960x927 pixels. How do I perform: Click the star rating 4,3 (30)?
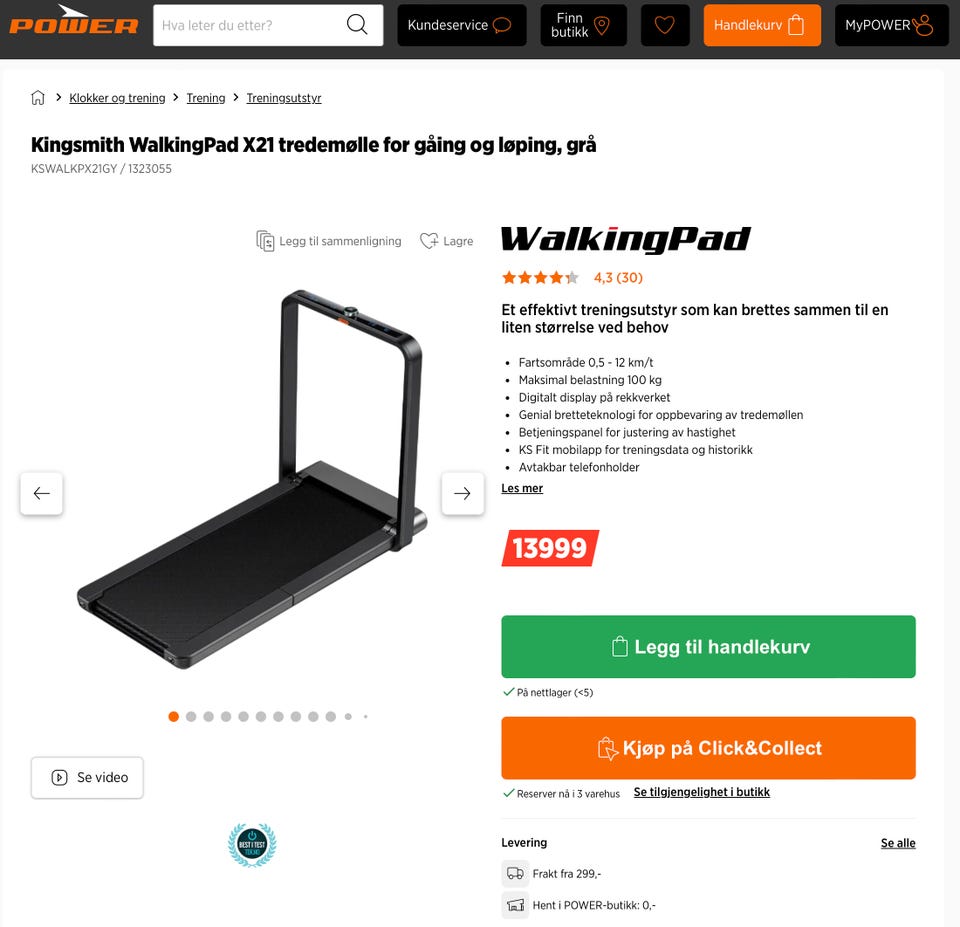[572, 278]
